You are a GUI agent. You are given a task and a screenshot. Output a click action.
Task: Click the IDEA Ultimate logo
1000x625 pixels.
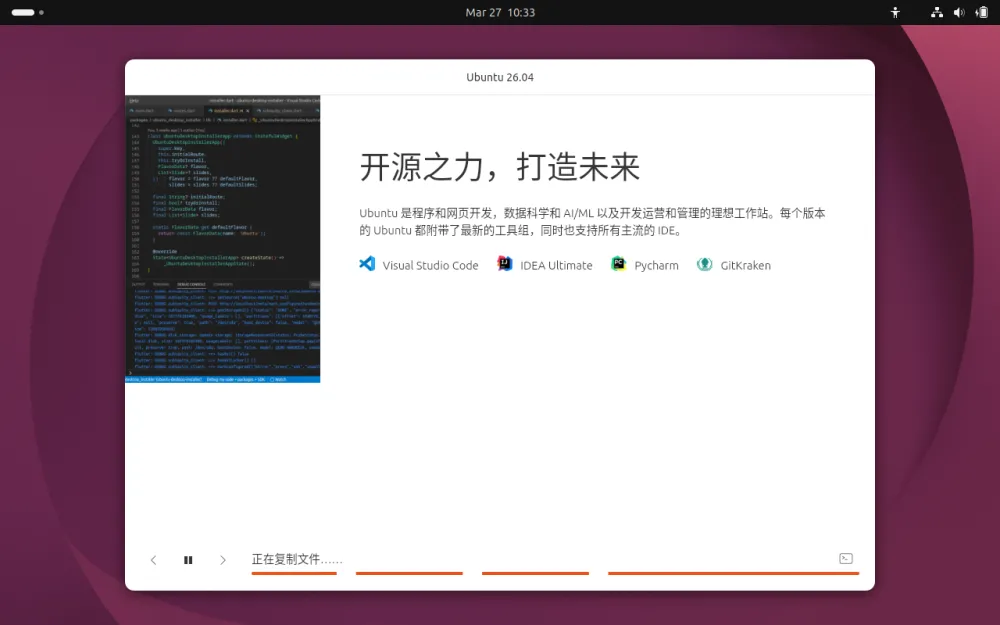[x=504, y=263]
